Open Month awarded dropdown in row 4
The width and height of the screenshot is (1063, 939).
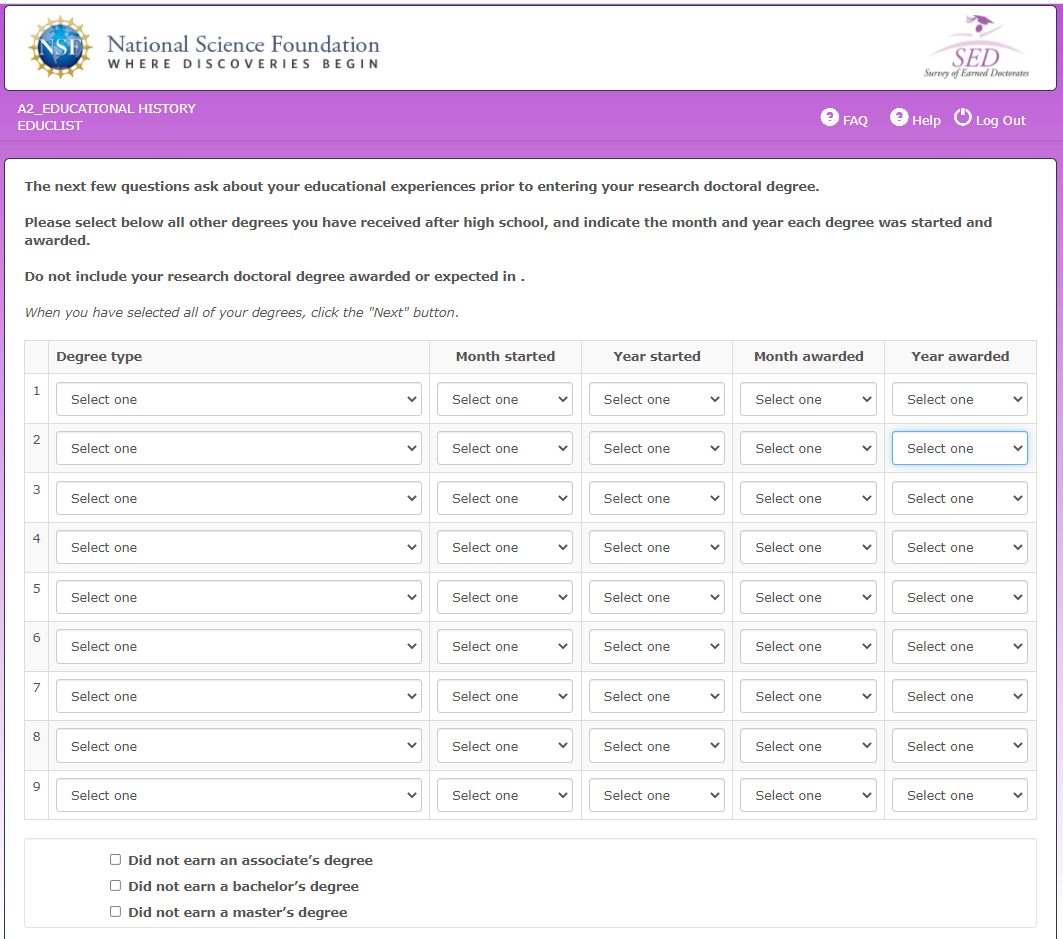[808, 547]
